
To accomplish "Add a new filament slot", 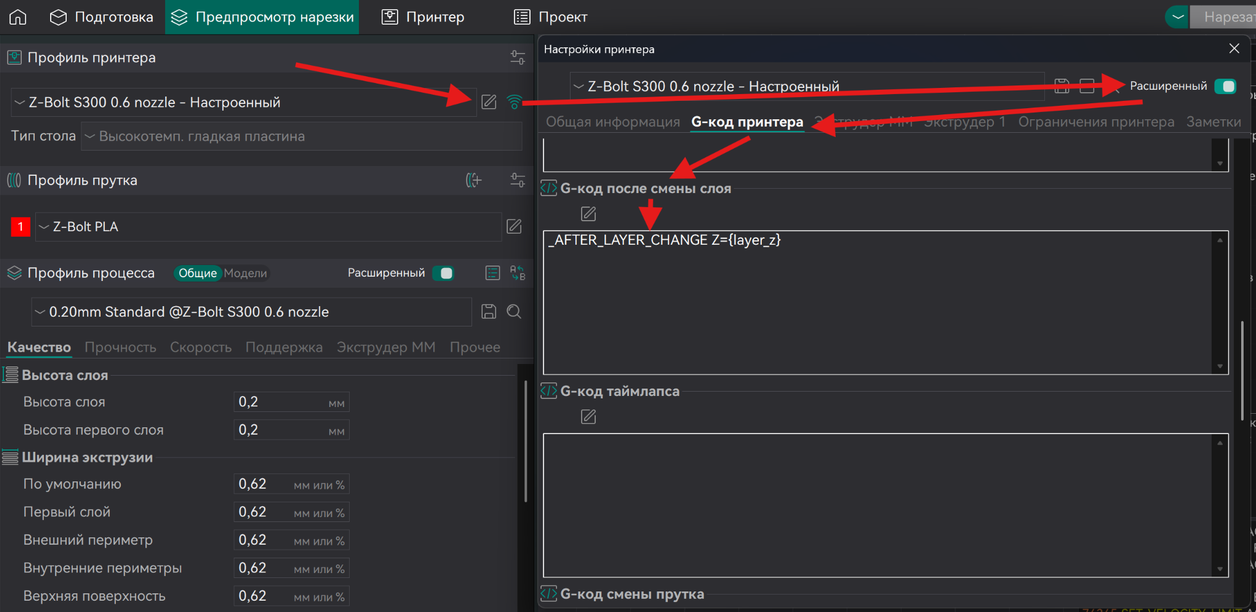I will (x=474, y=181).
